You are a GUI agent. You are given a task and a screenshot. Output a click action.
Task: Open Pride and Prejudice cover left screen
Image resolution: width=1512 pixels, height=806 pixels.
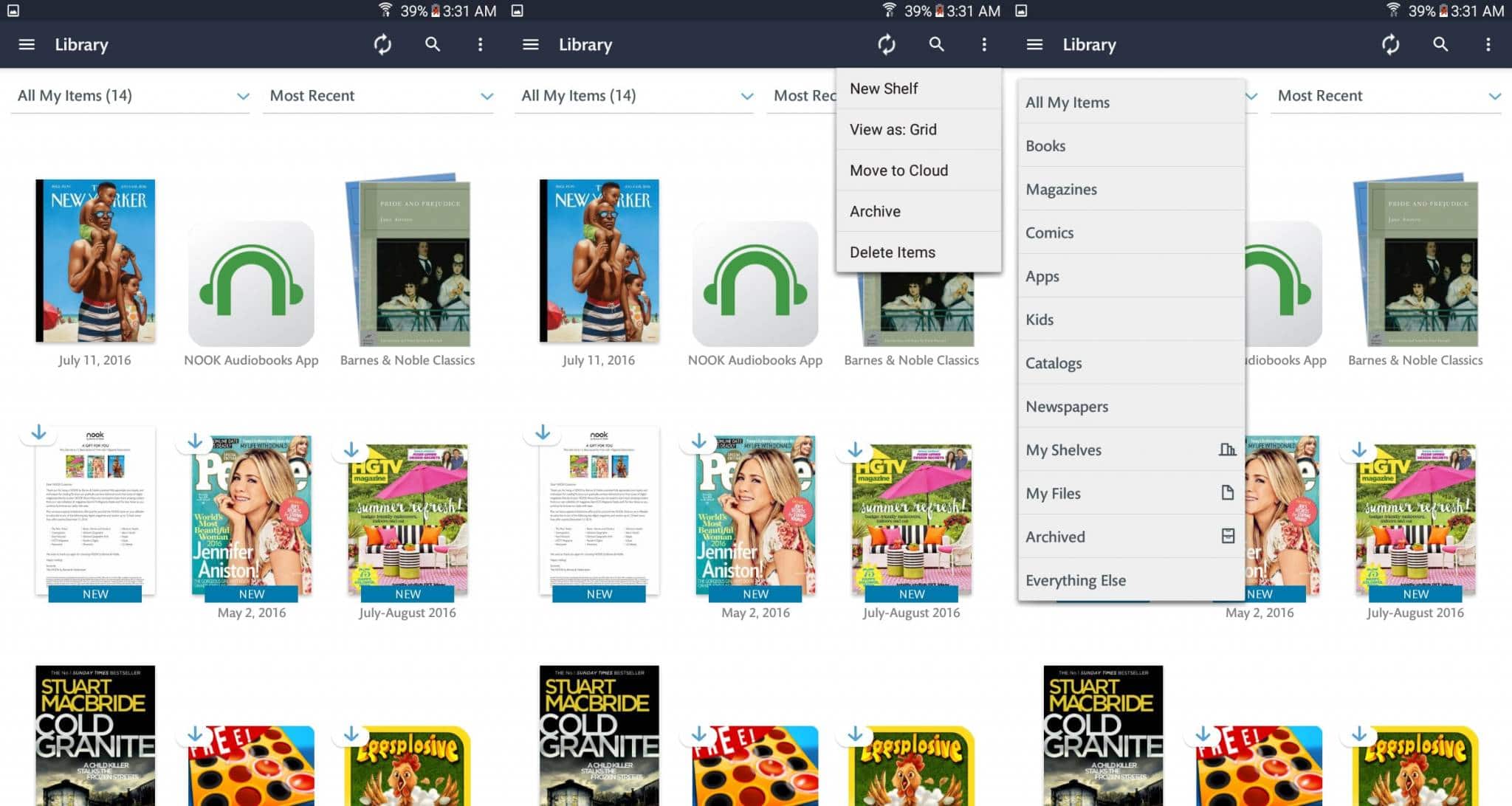408,260
